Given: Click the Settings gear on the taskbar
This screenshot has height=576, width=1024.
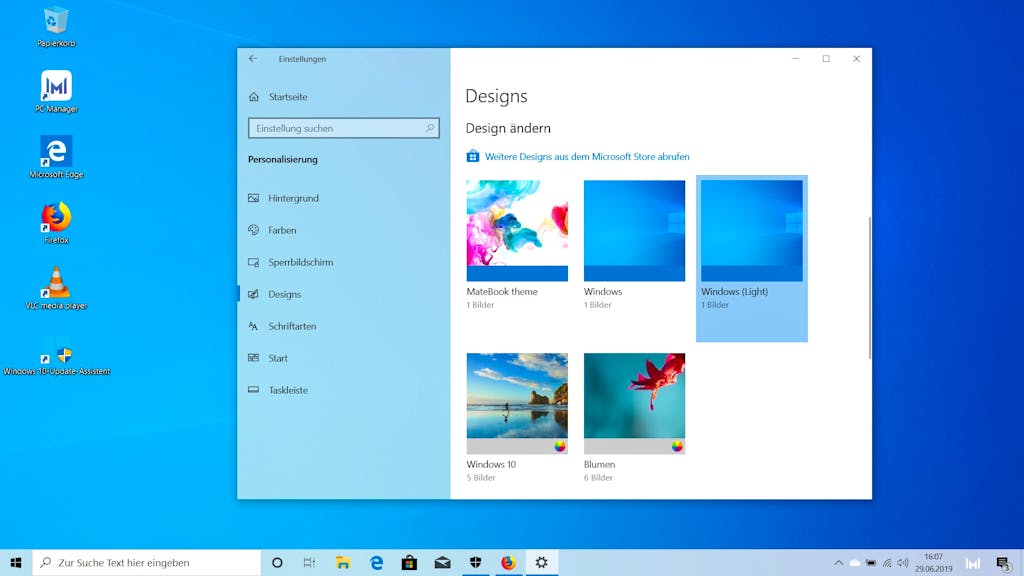Looking at the screenshot, I should [541, 562].
